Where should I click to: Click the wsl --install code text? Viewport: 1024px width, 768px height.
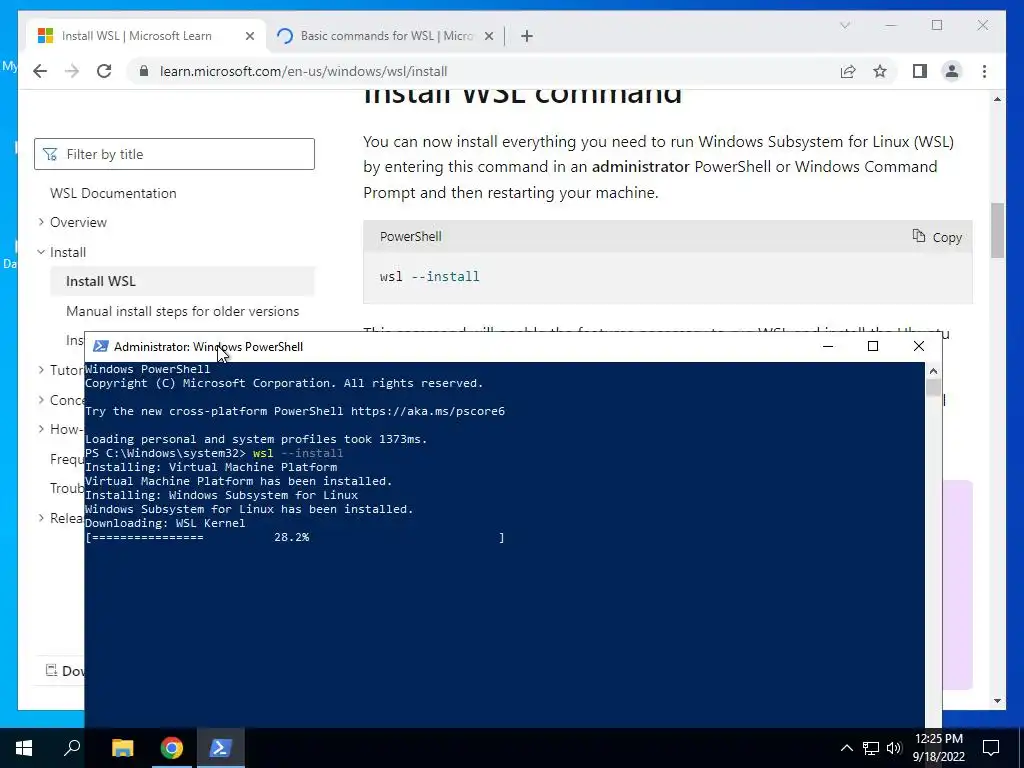(430, 276)
